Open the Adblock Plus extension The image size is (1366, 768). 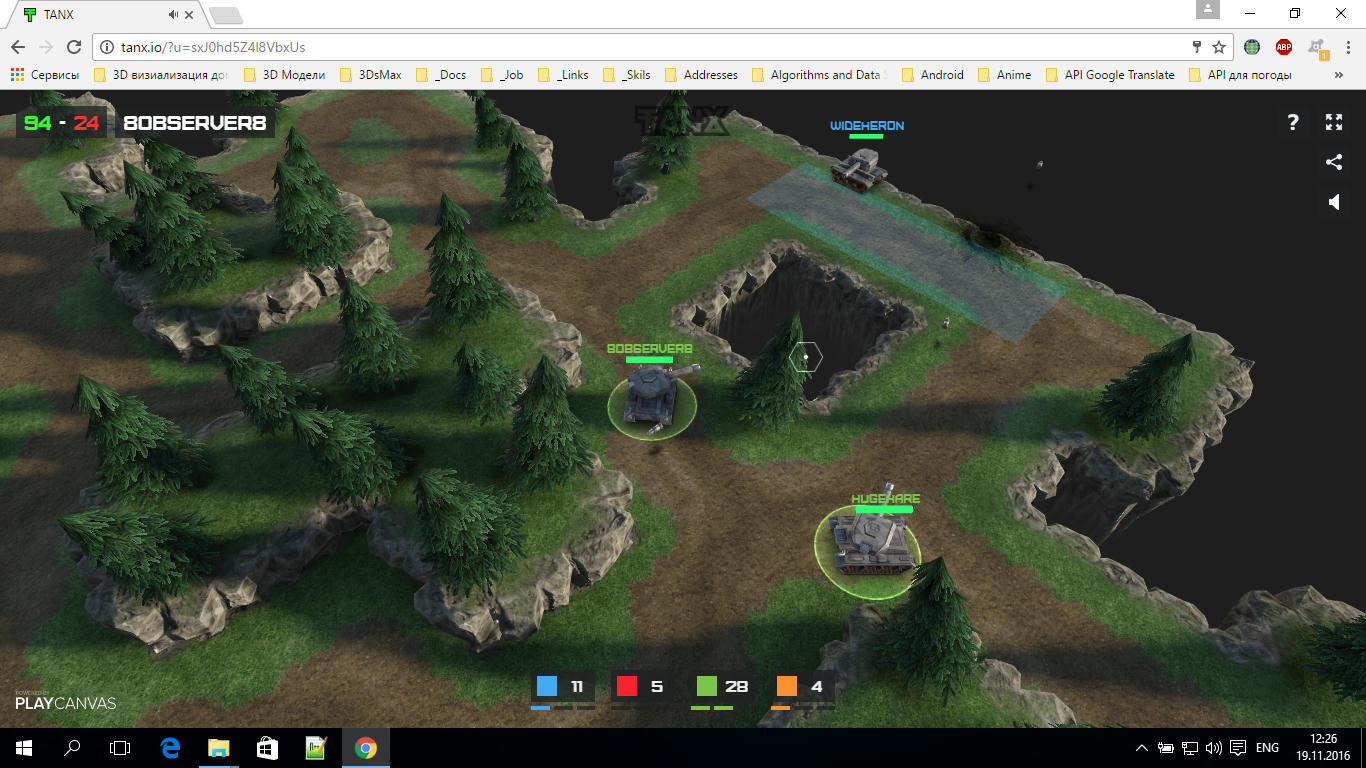[1283, 47]
